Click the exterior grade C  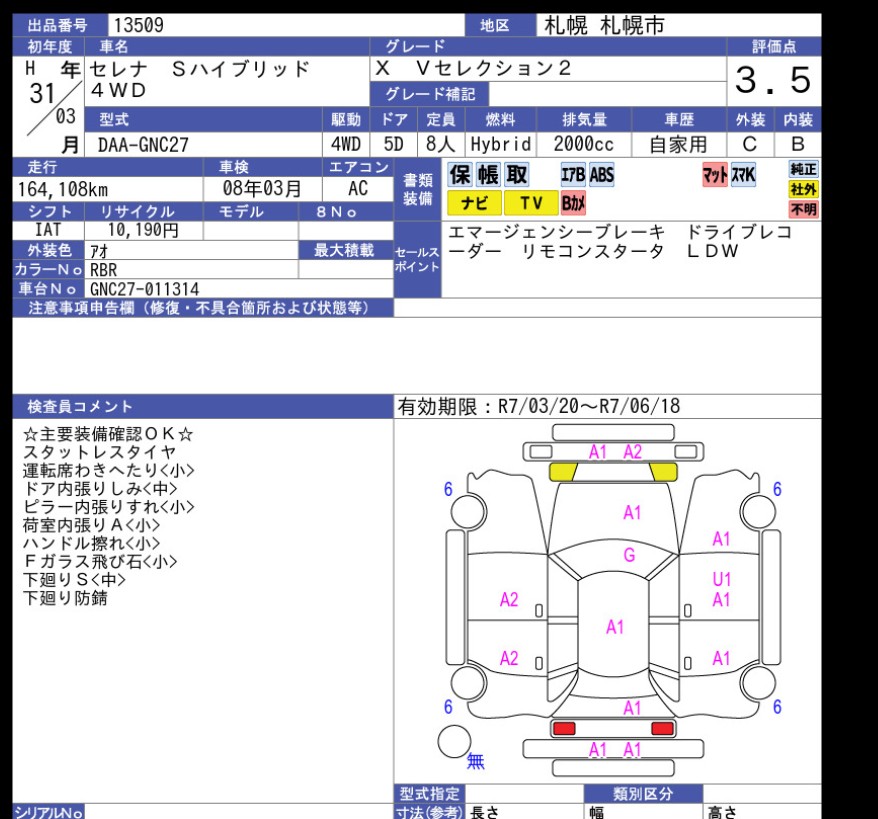[750, 144]
